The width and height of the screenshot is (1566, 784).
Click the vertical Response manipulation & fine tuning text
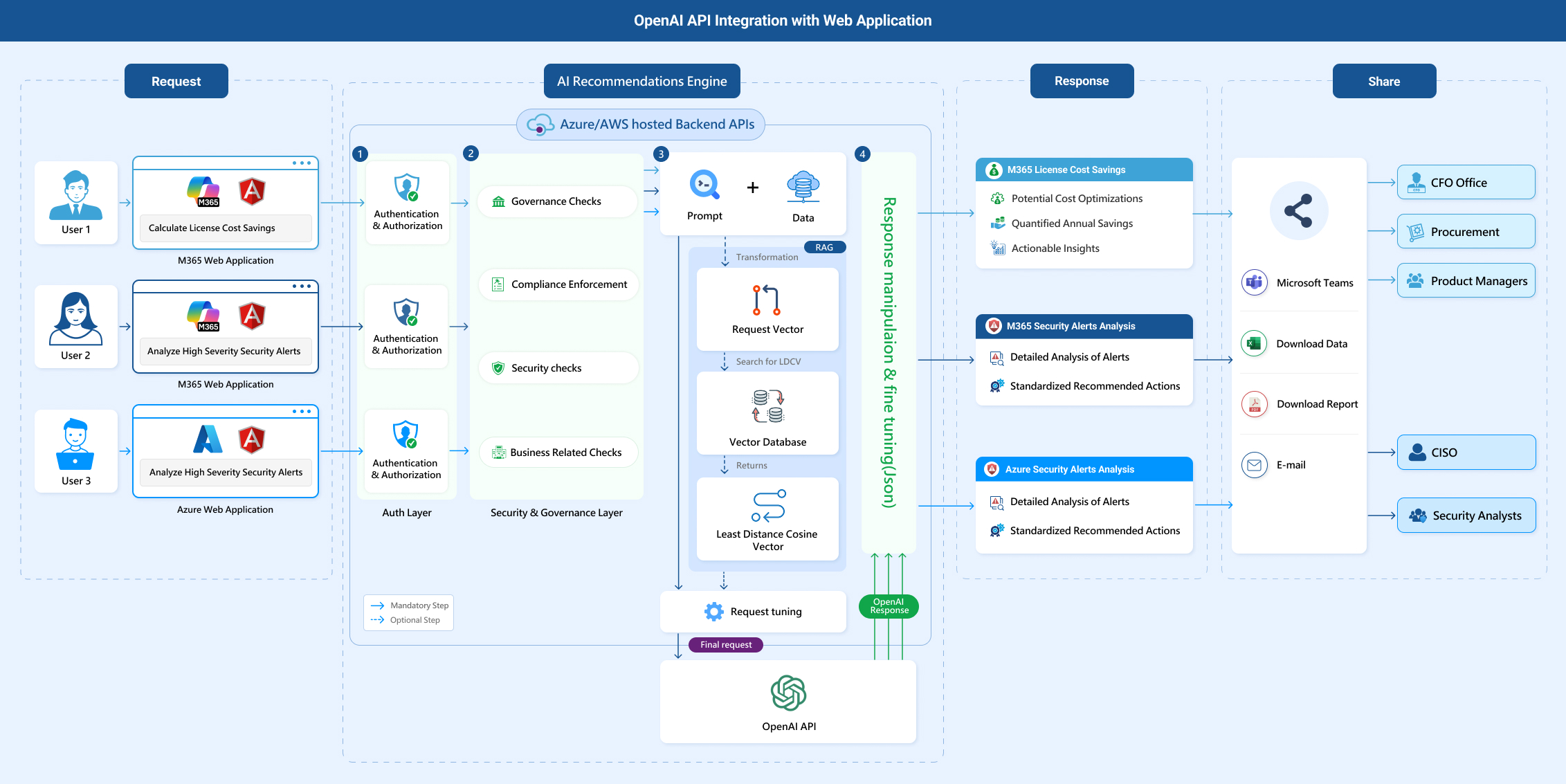coord(889,353)
